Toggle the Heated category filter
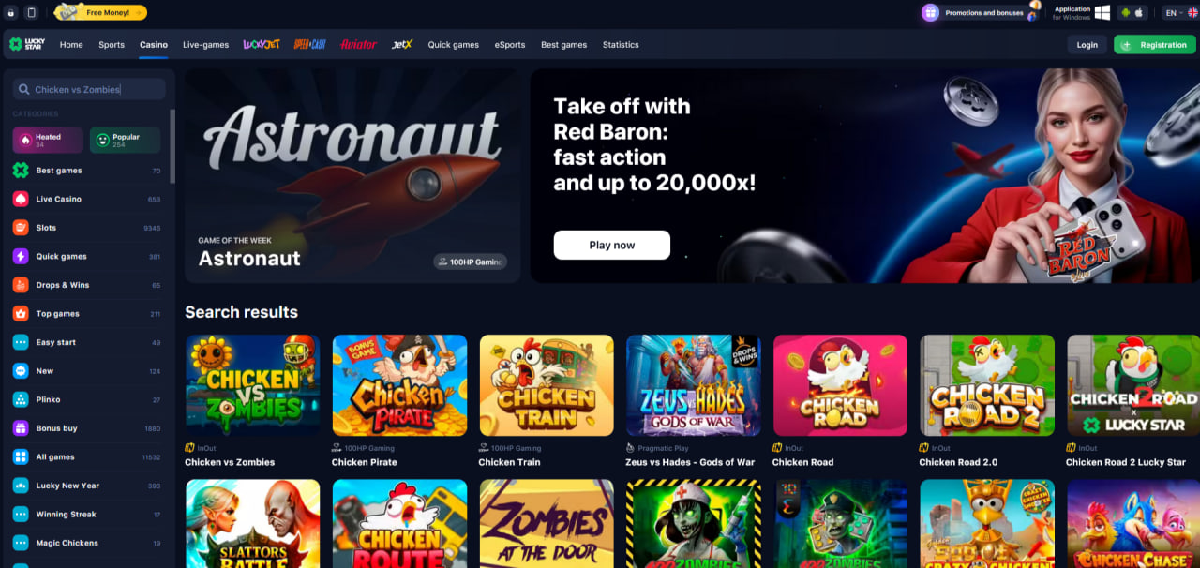Image resolution: width=1200 pixels, height=568 pixels. pyautogui.click(x=48, y=140)
